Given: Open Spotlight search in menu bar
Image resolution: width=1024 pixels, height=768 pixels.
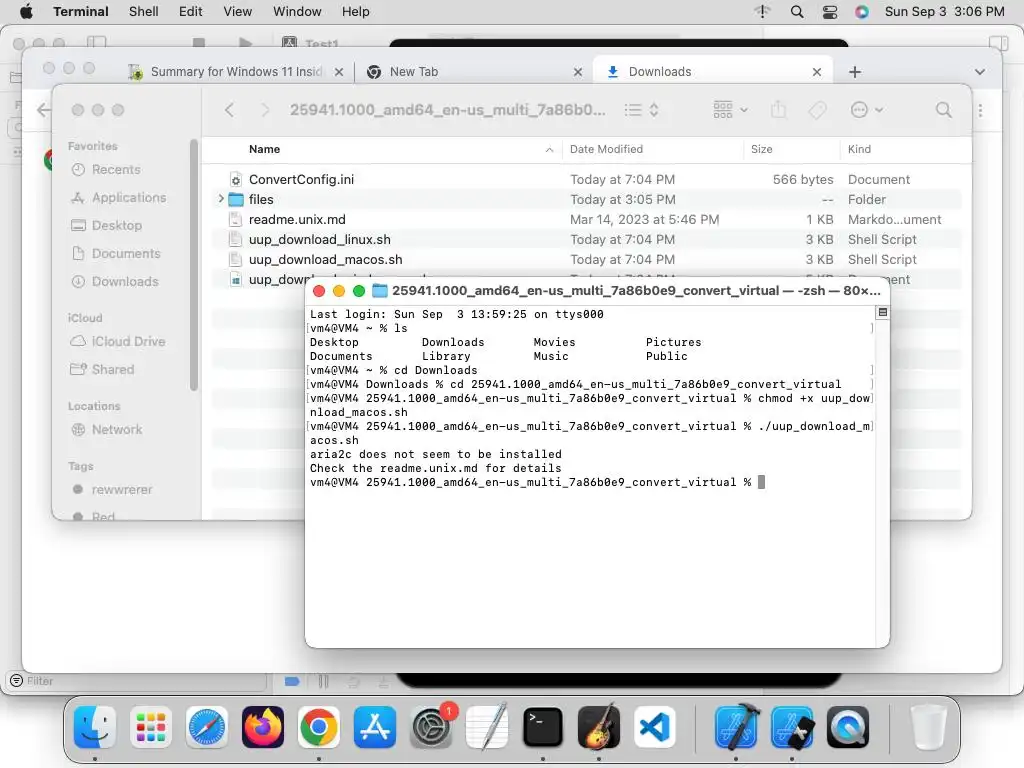Looking at the screenshot, I should pyautogui.click(x=797, y=12).
